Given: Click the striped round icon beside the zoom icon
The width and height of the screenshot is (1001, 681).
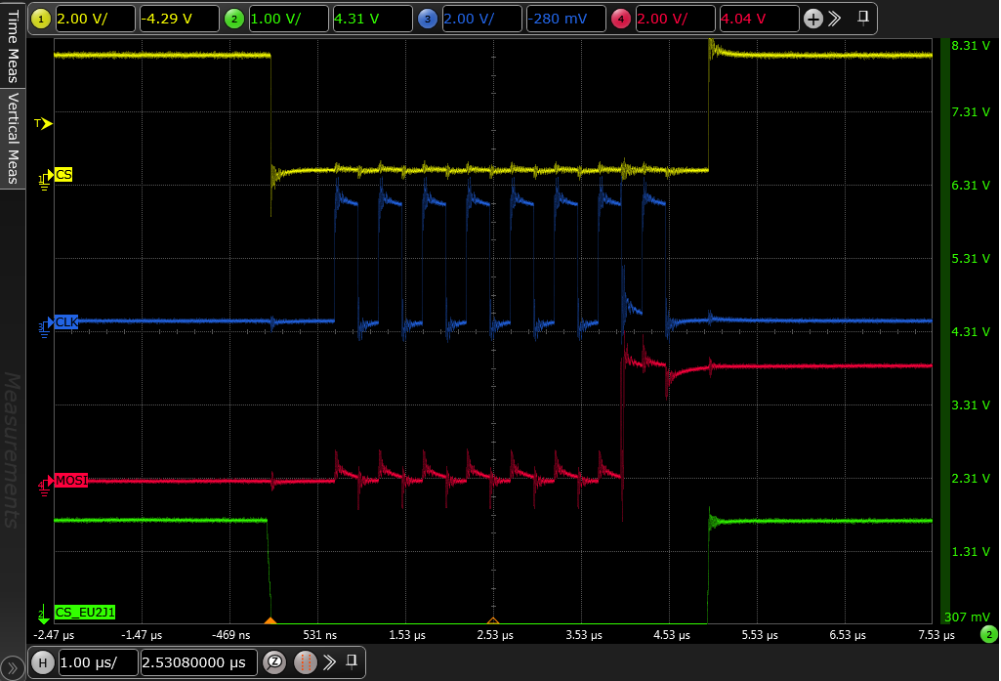Looking at the screenshot, I should pyautogui.click(x=305, y=662).
